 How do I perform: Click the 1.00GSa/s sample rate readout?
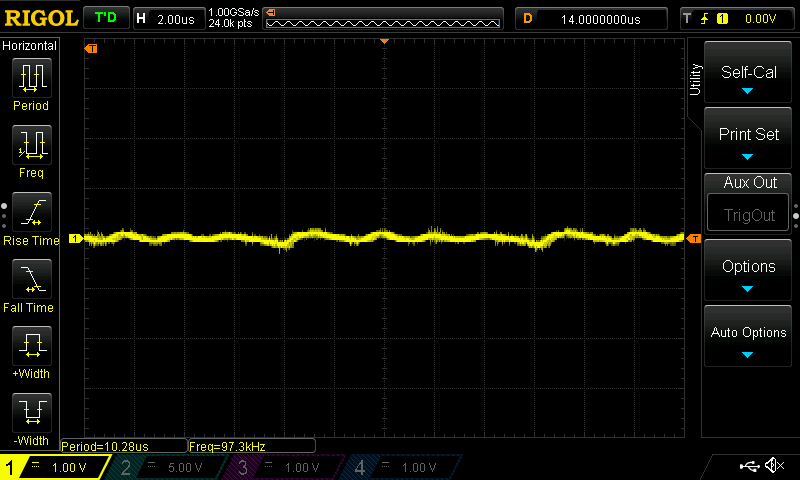point(234,12)
